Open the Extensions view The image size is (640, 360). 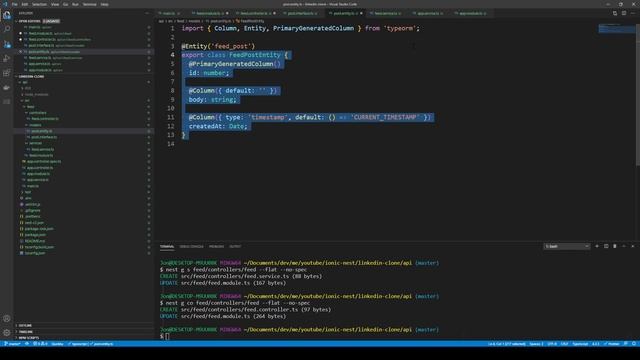coord(7,73)
